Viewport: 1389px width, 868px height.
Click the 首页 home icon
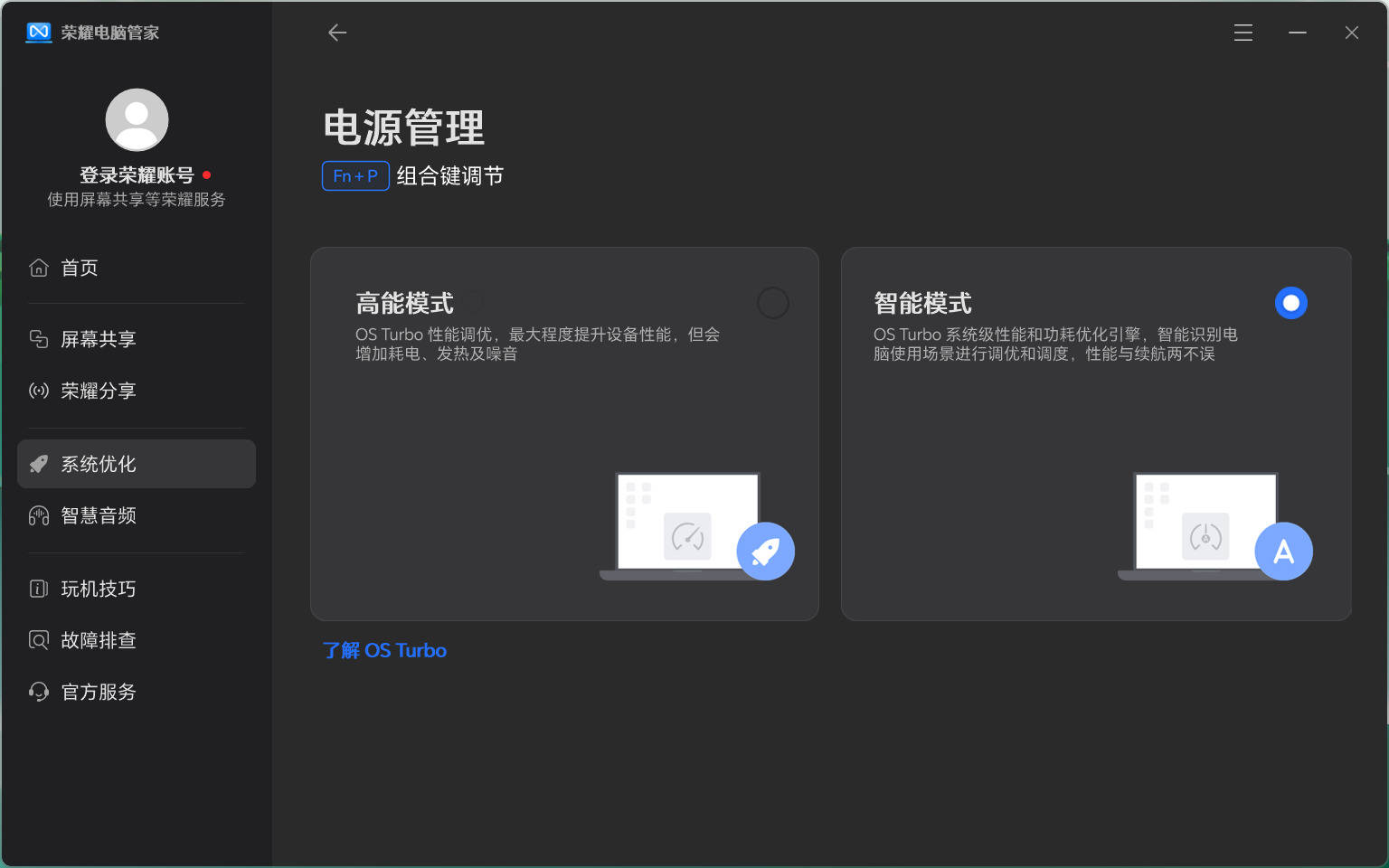39,268
